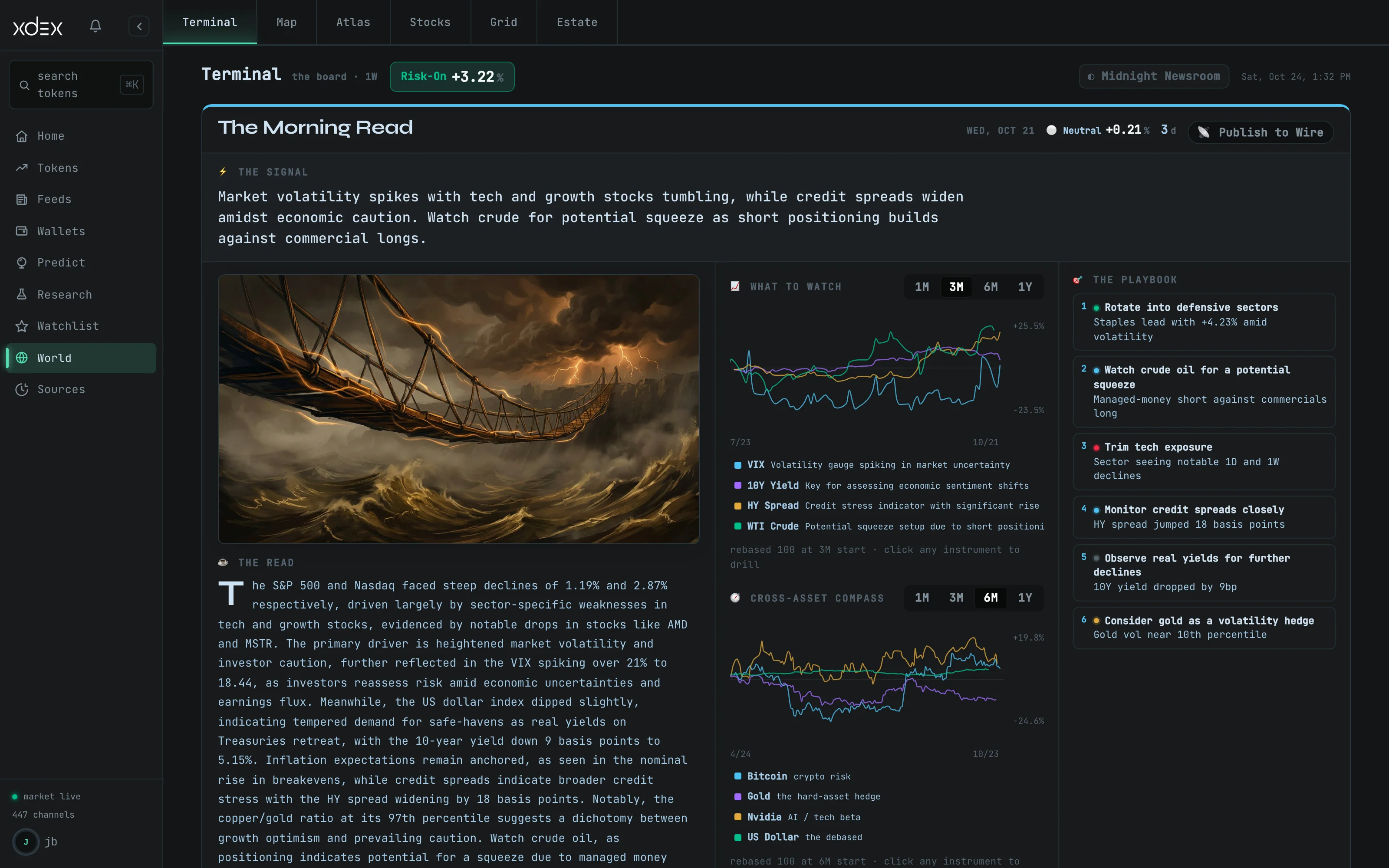1389x868 pixels.
Task: Click the coffee cup icon by The Read
Action: tap(223, 562)
